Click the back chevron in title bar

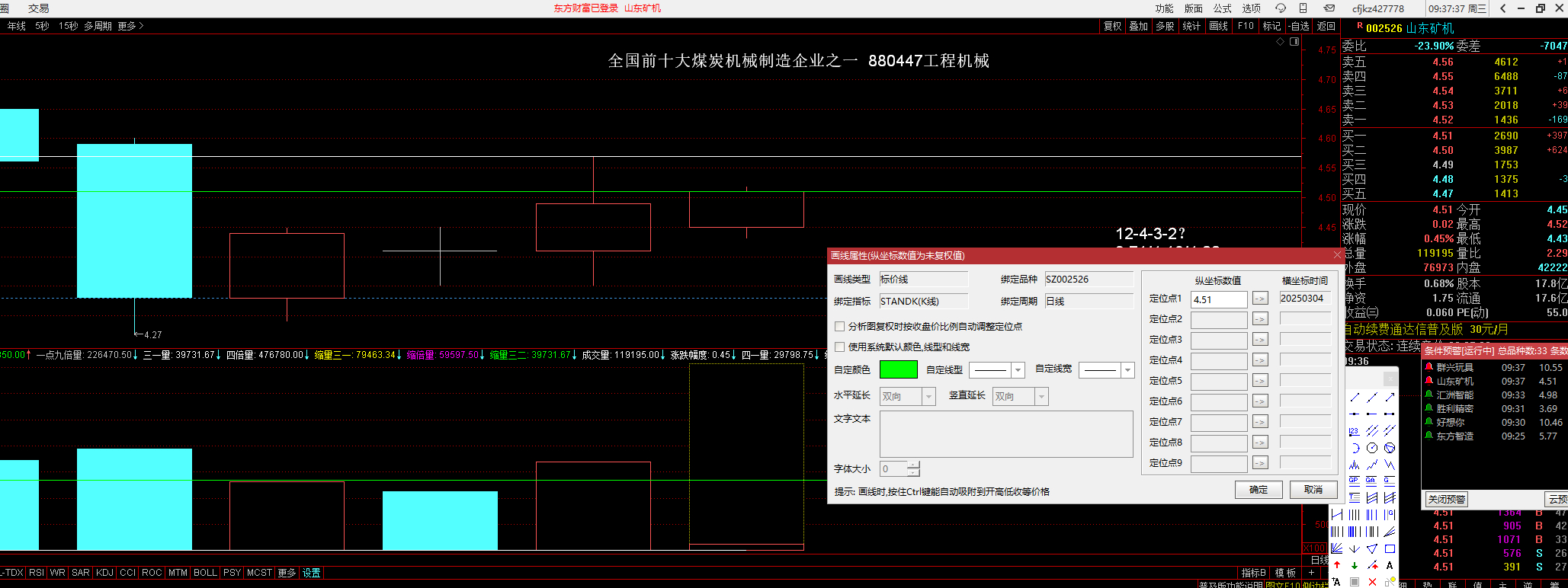(1502, 8)
